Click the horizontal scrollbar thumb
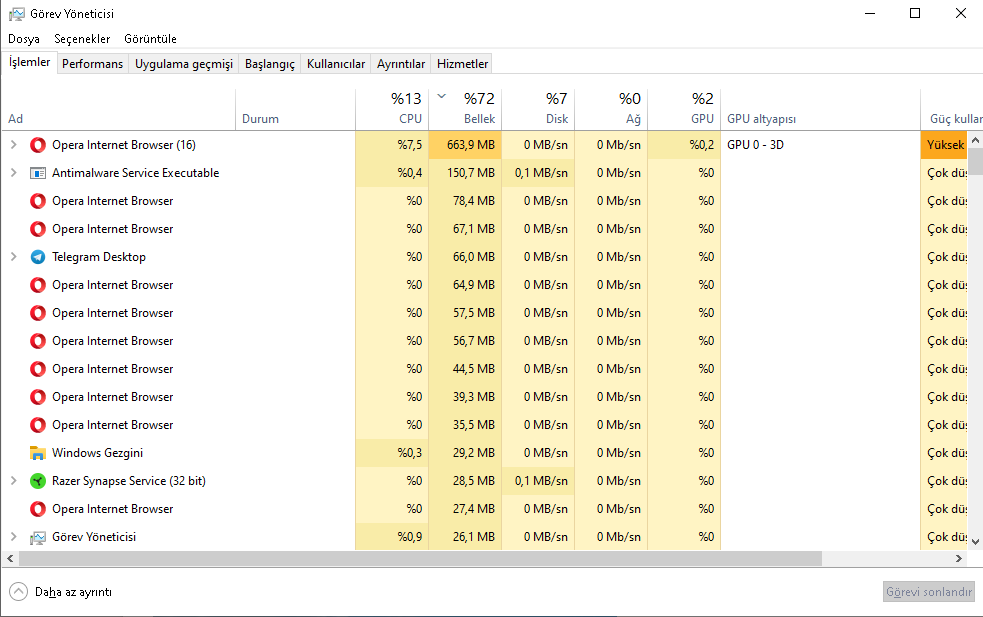Image resolution: width=983 pixels, height=617 pixels. click(x=420, y=558)
